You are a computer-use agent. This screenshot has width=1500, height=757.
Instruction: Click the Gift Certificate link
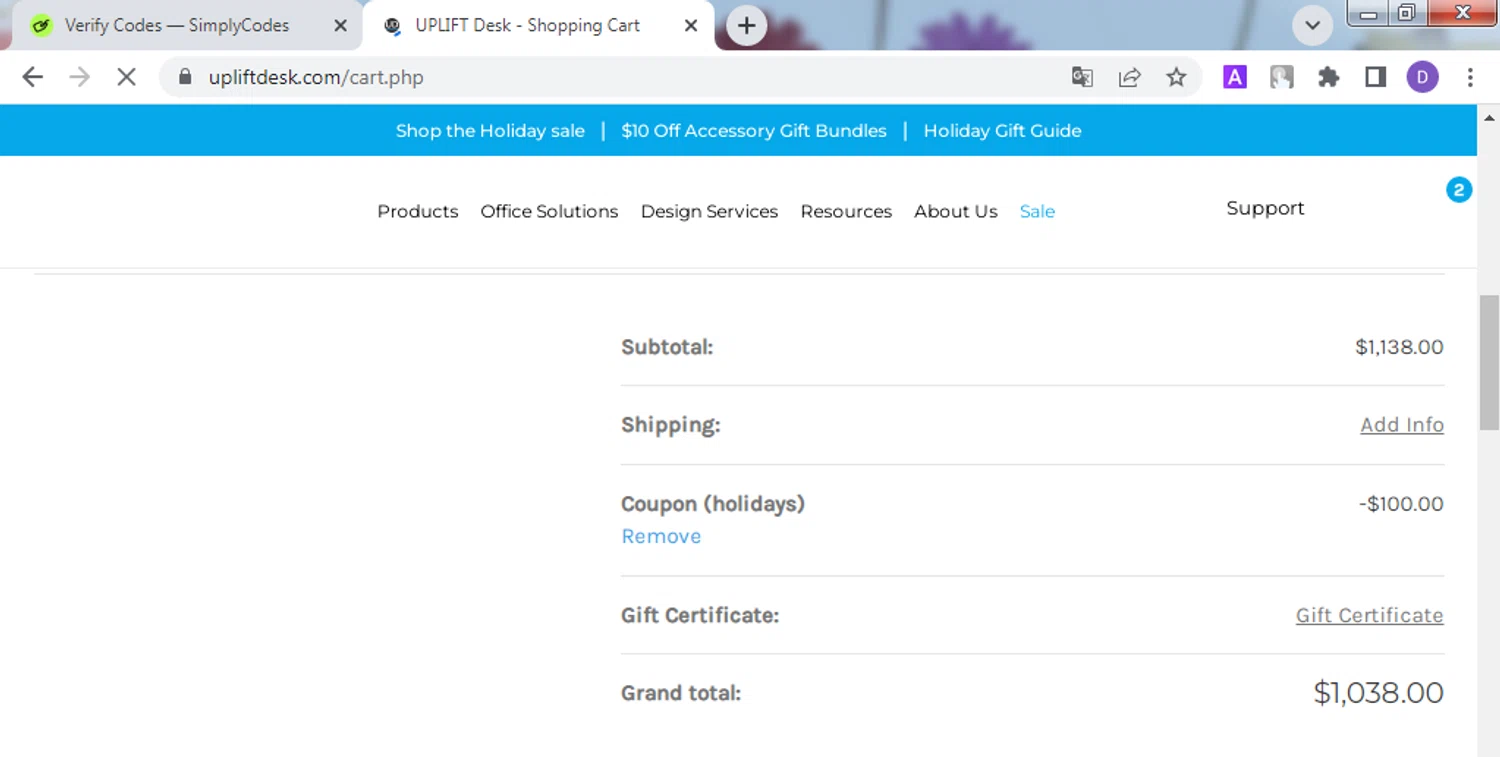[1369, 616]
